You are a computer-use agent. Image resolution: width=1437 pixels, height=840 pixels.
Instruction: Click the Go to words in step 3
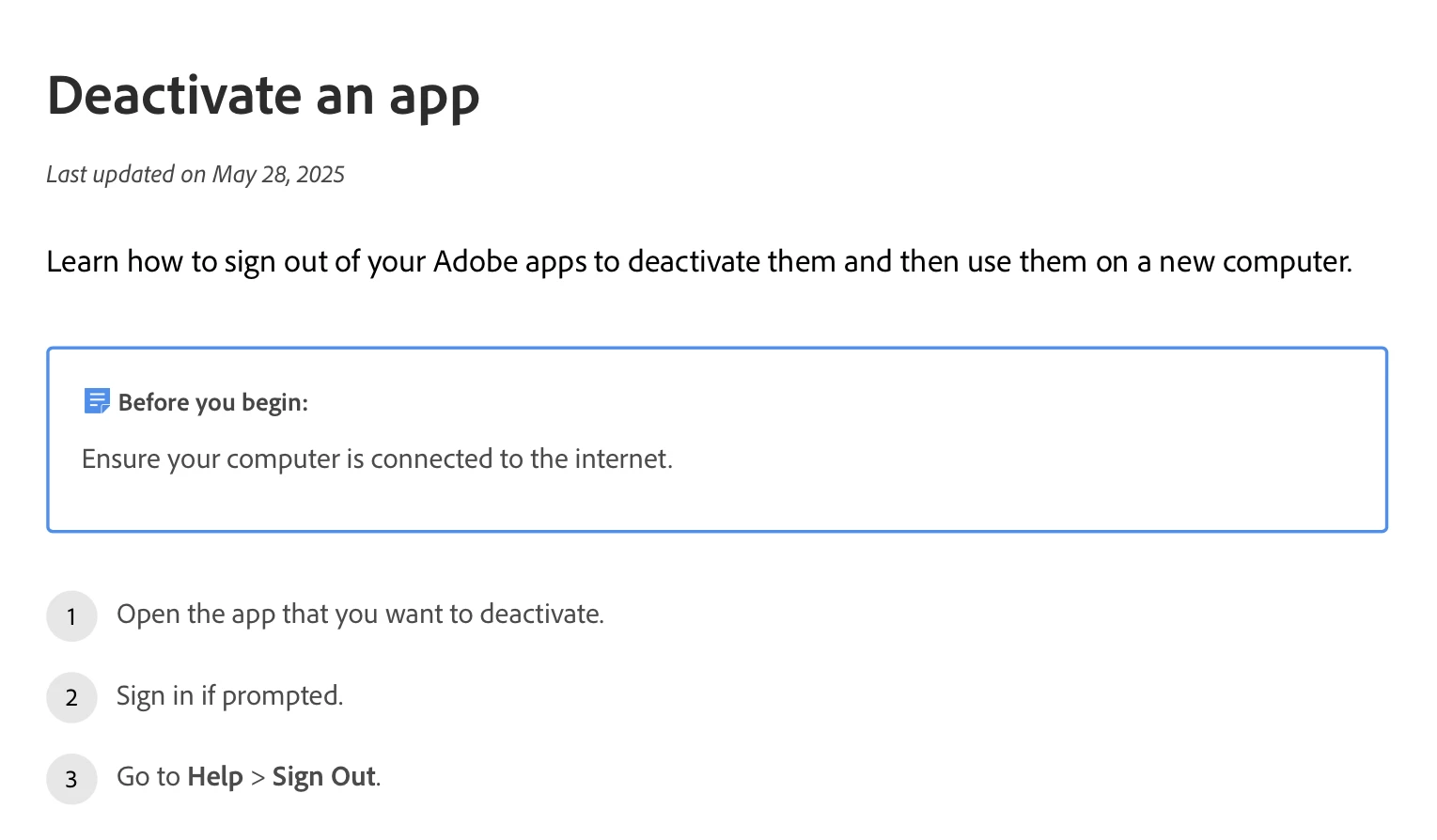click(148, 777)
